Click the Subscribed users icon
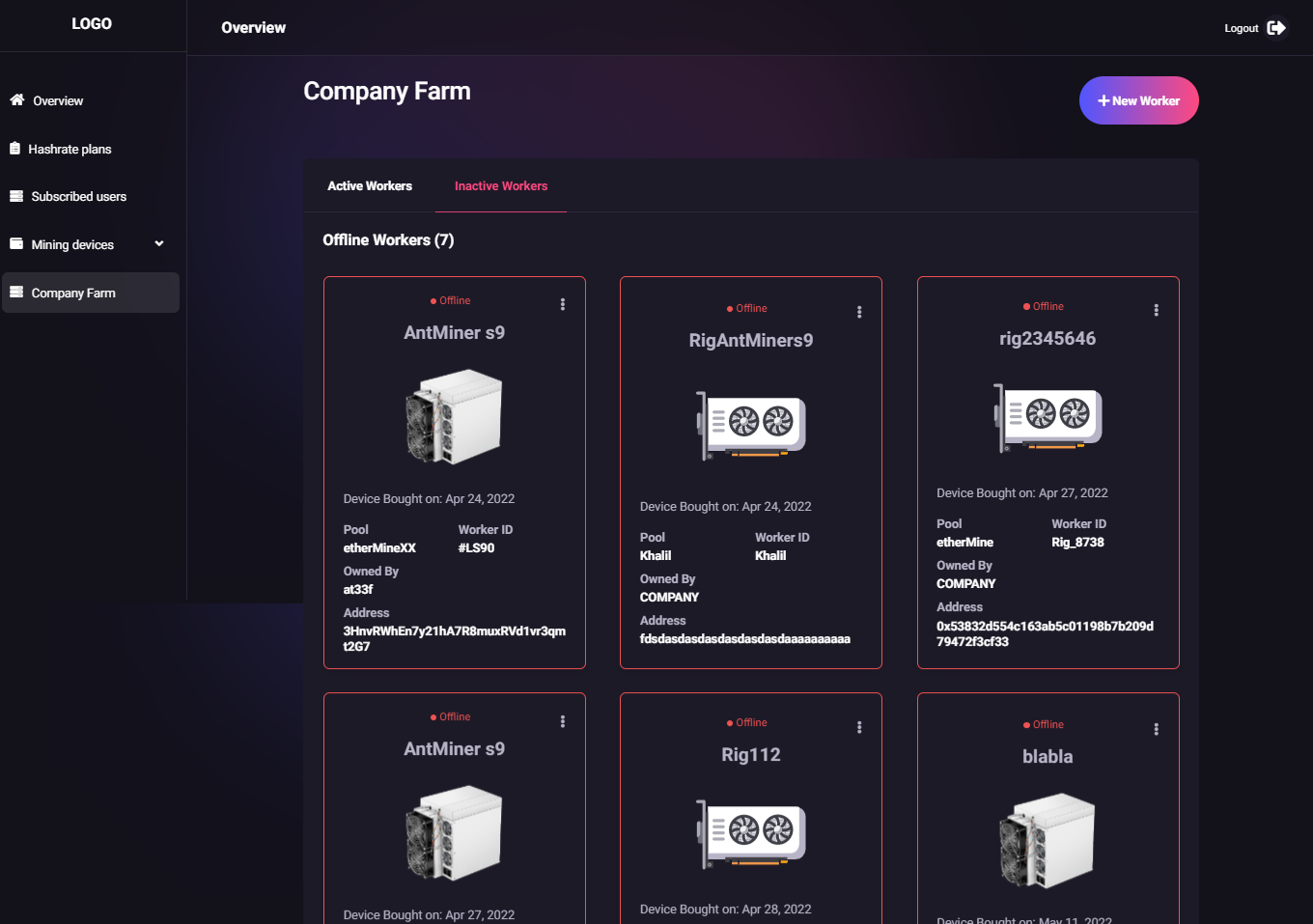 coord(14,196)
